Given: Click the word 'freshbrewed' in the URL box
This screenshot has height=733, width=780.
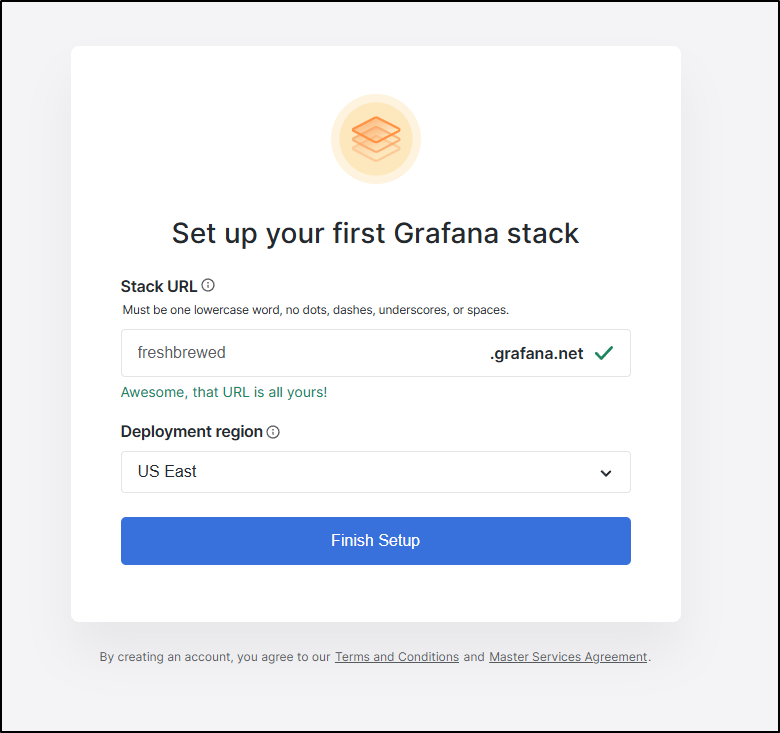Looking at the screenshot, I should [181, 352].
